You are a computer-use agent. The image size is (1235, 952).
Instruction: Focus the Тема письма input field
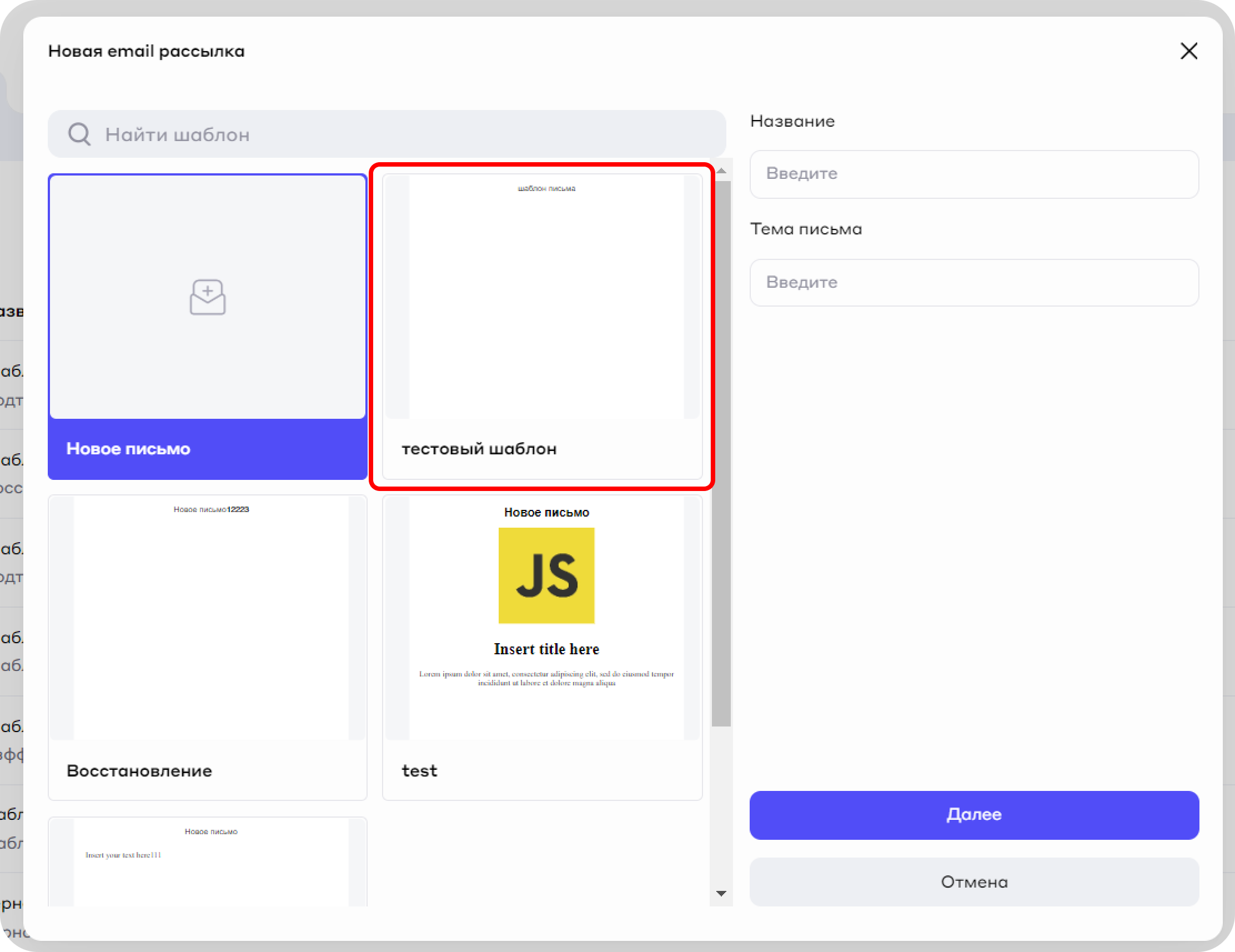click(x=974, y=282)
